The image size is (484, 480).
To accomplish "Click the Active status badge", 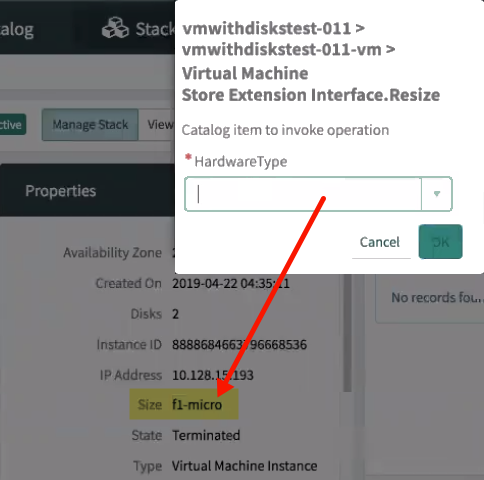I will click(13, 125).
